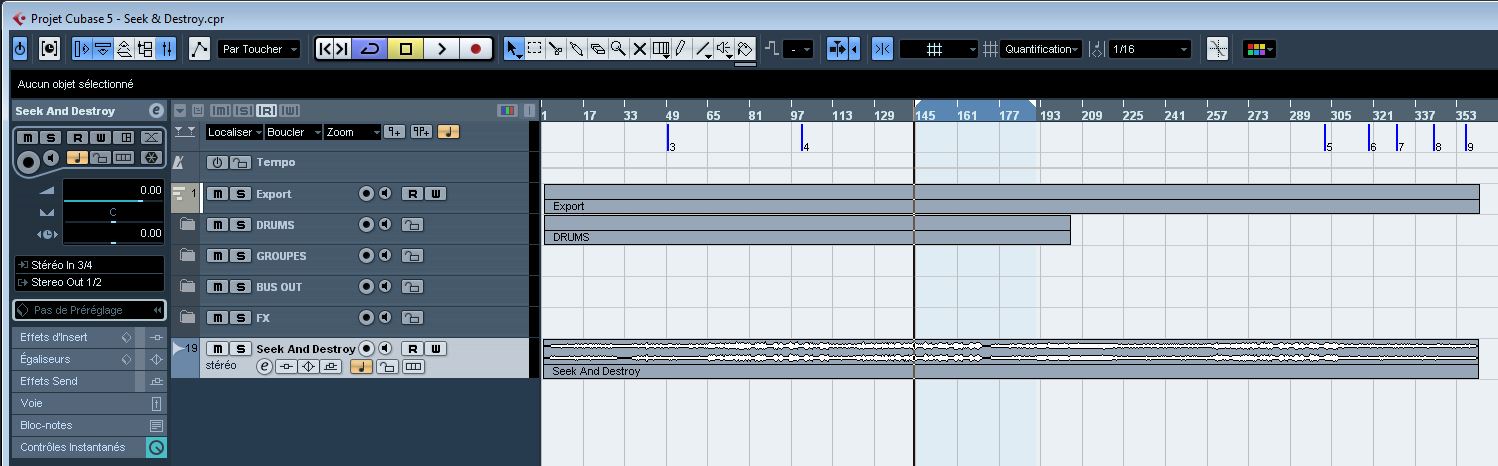
Task: Toggle the Cycle loop button
Action: pos(371,49)
